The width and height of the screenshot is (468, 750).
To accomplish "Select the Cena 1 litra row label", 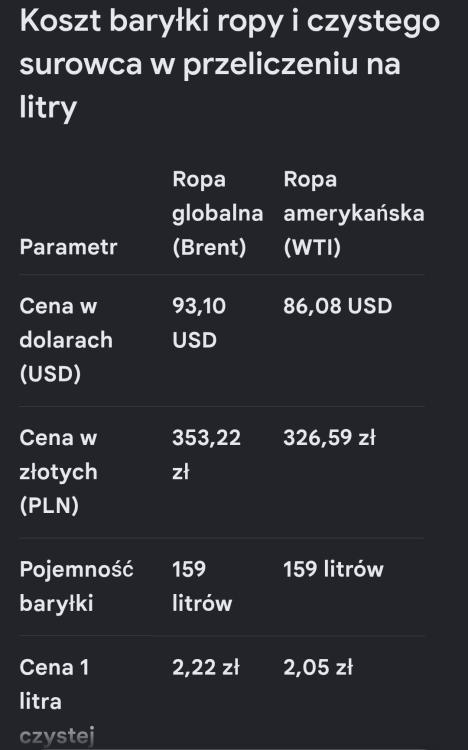I will click(x=54, y=684).
